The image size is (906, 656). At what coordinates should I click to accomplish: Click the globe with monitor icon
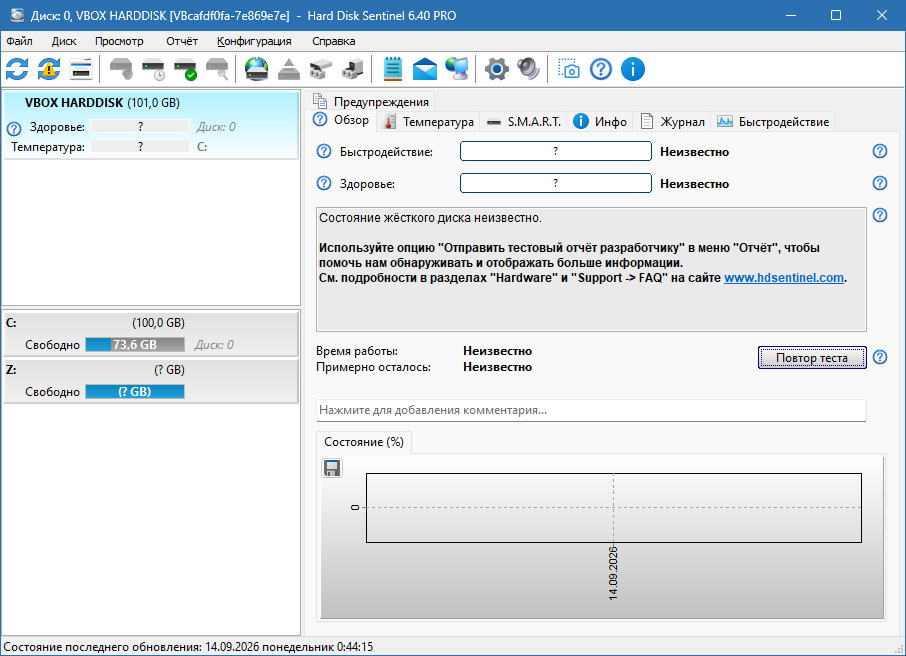[x=457, y=69]
